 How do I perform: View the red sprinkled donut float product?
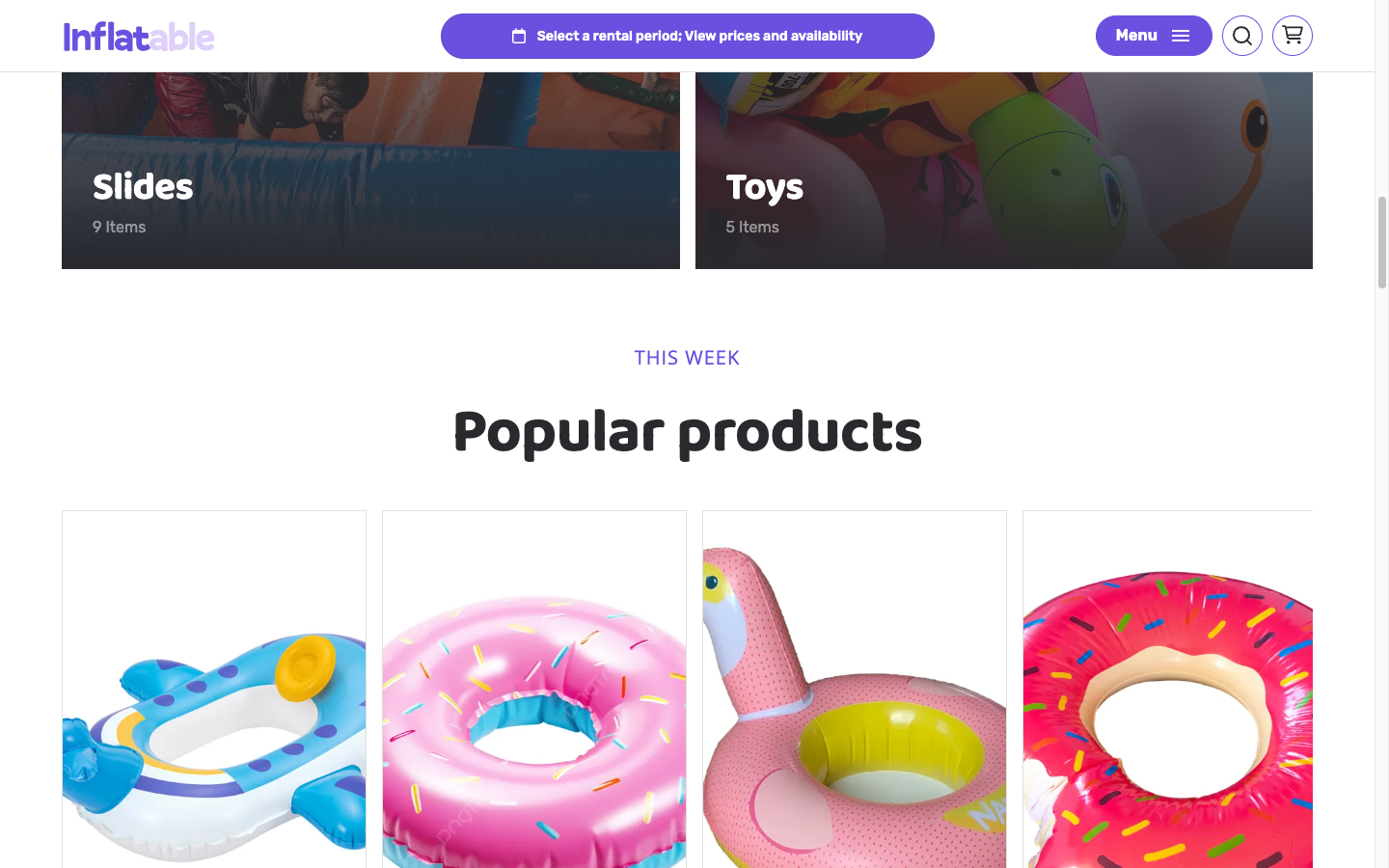(x=1168, y=690)
